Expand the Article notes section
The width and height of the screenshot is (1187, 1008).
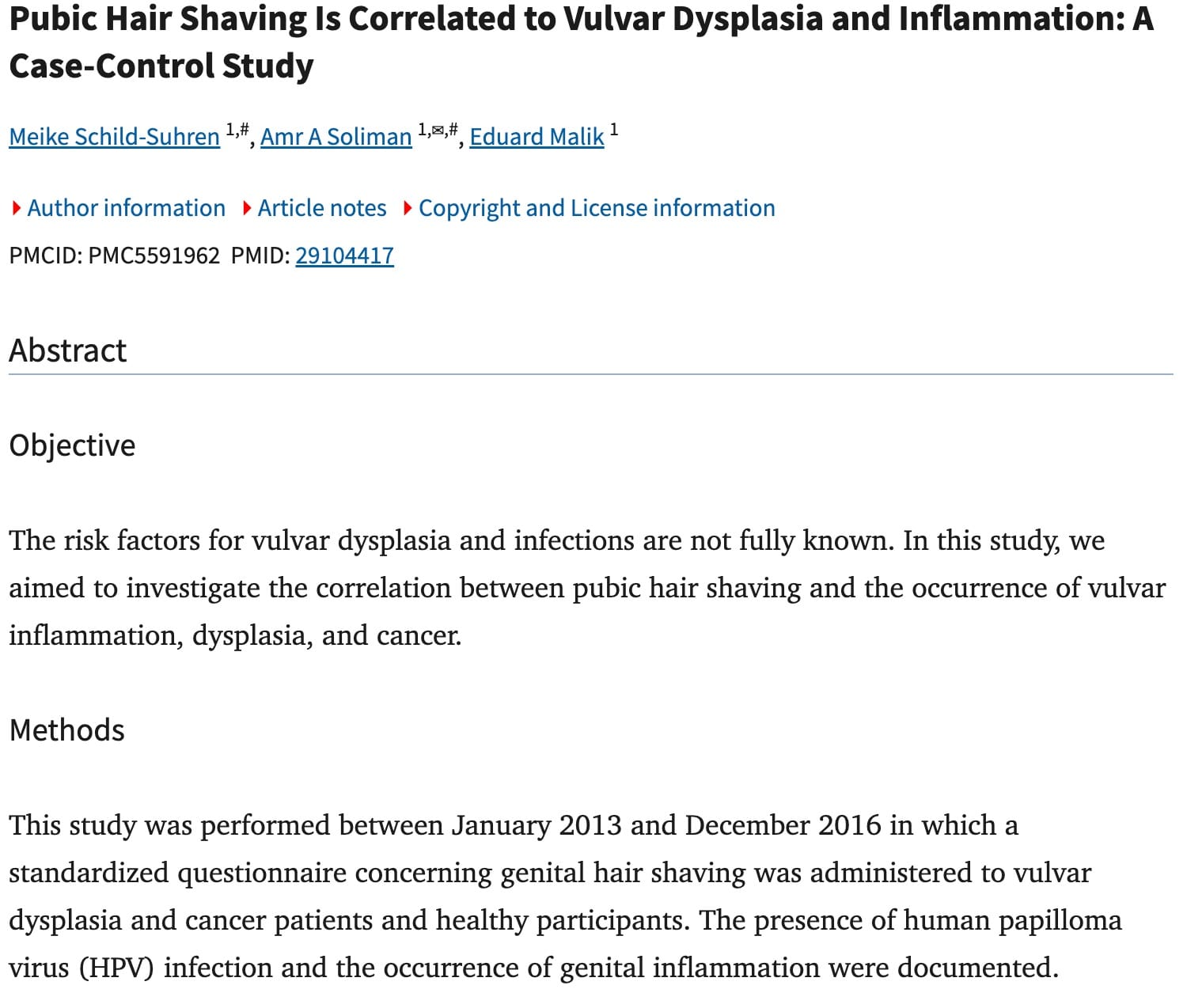tap(321, 208)
